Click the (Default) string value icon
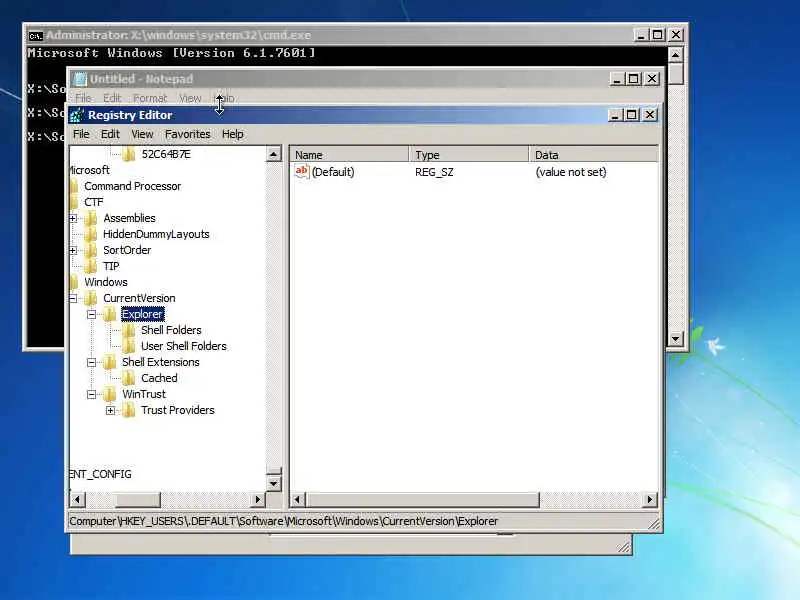This screenshot has width=800, height=600. coord(302,171)
